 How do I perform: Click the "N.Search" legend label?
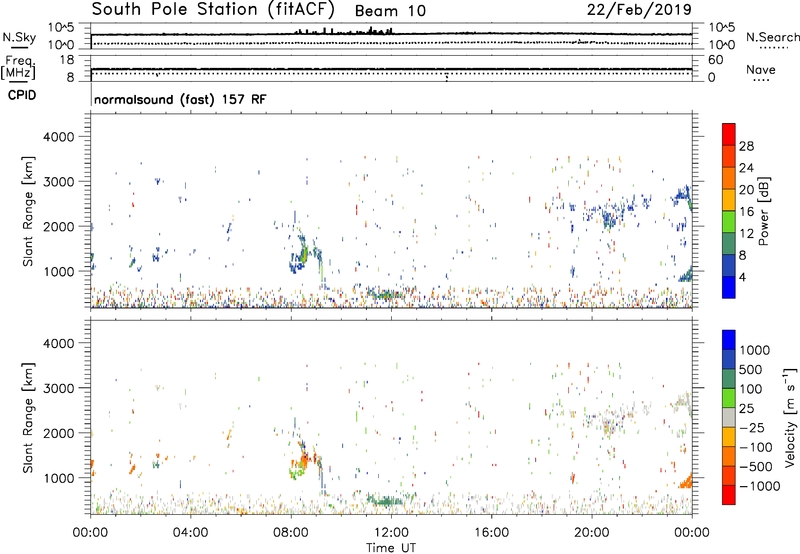point(772,37)
